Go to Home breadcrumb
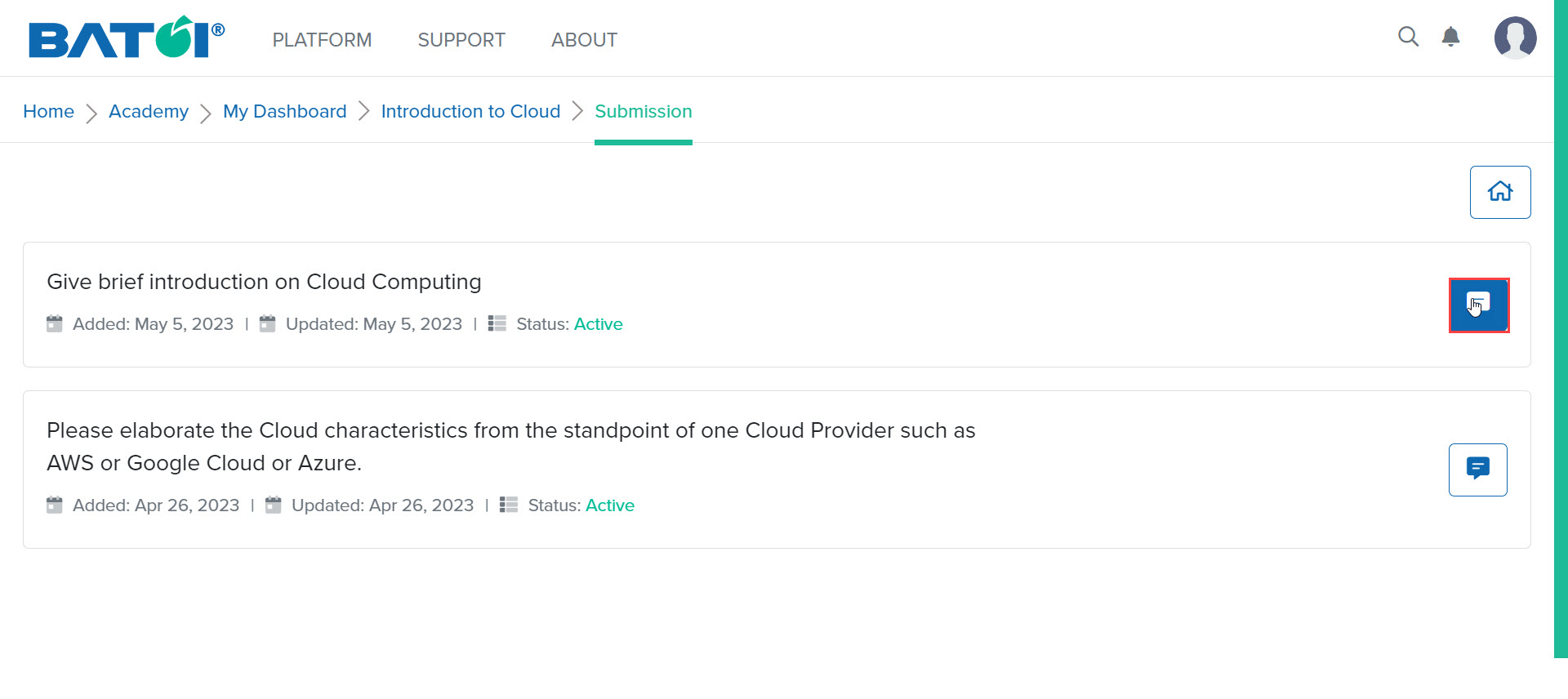The height and width of the screenshot is (699, 1568). (x=48, y=111)
